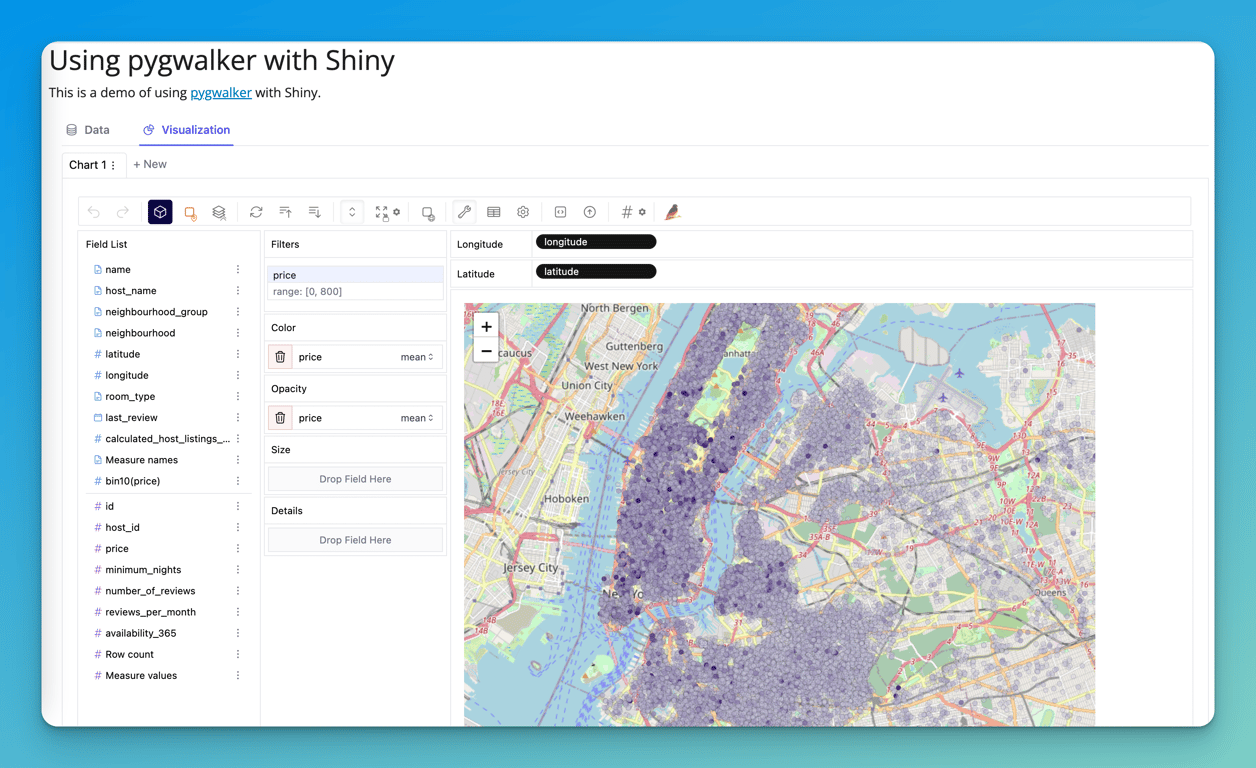The image size is (1256, 768).
Task: Click the redo arrow icon
Action: tap(123, 212)
